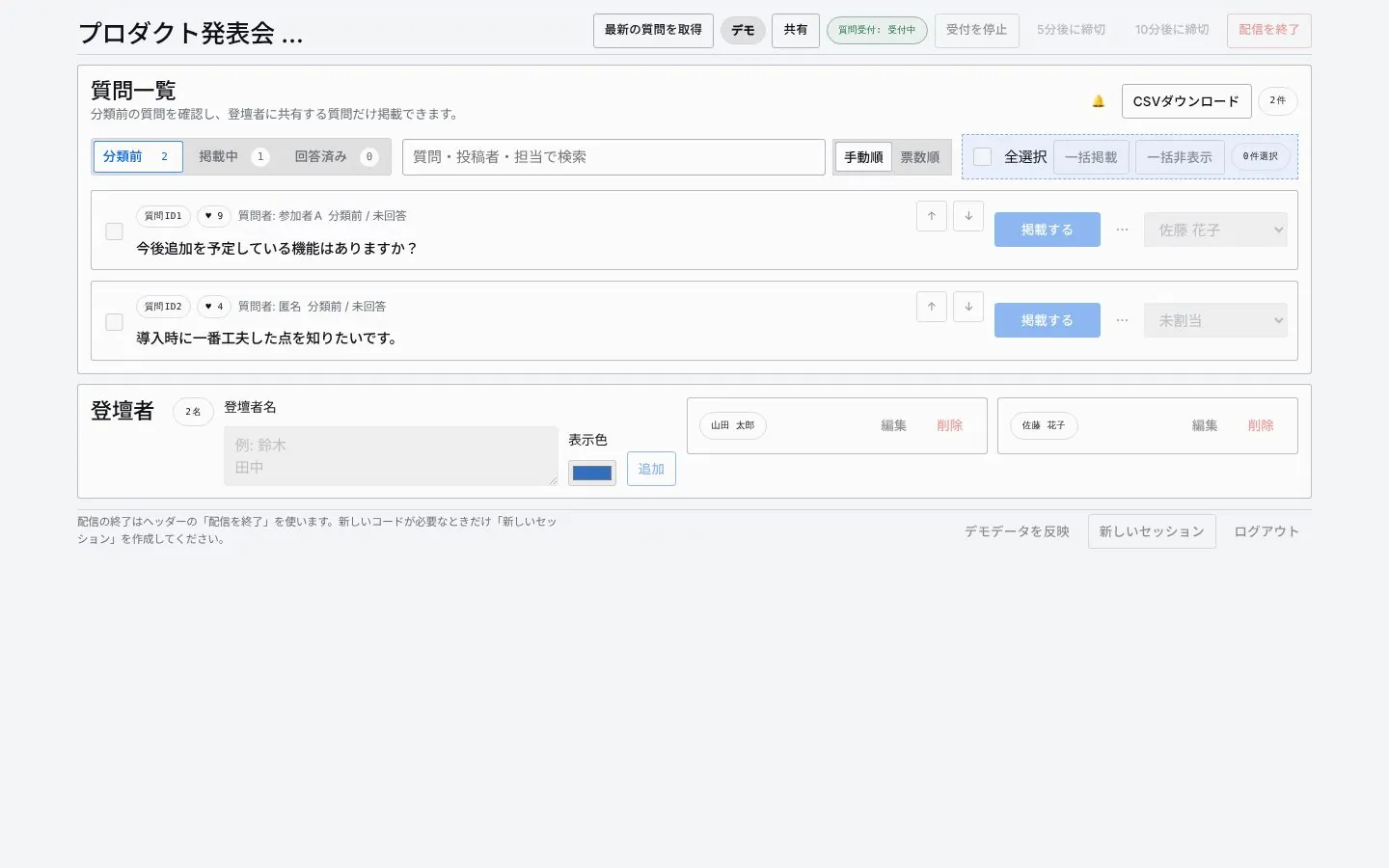Click the 共有 share button

[x=796, y=30]
